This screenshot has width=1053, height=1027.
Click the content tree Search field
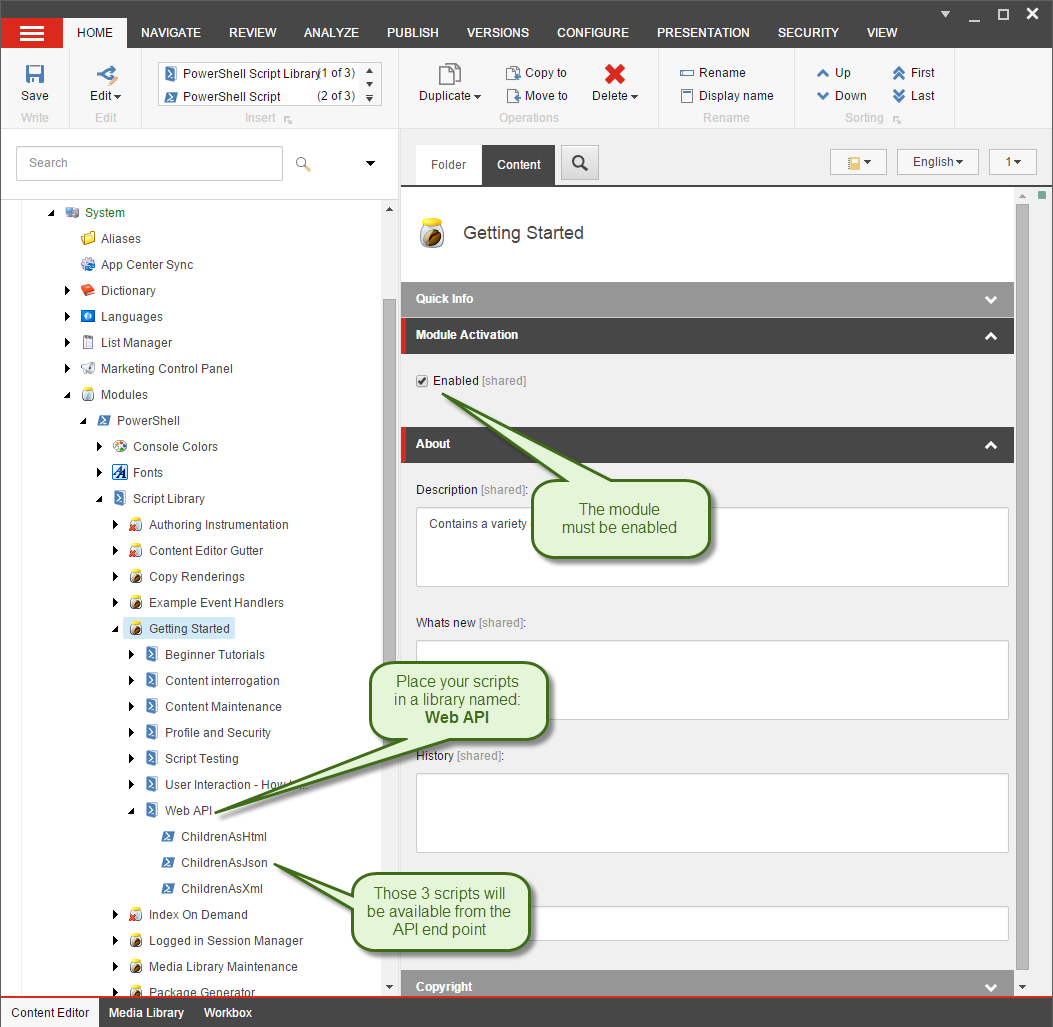coord(150,163)
